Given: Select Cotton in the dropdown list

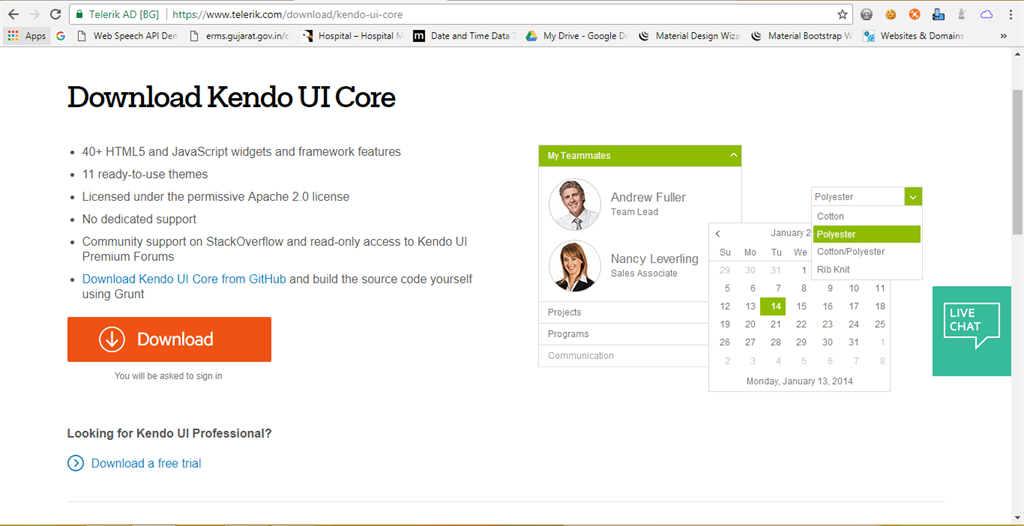Looking at the screenshot, I should point(867,216).
